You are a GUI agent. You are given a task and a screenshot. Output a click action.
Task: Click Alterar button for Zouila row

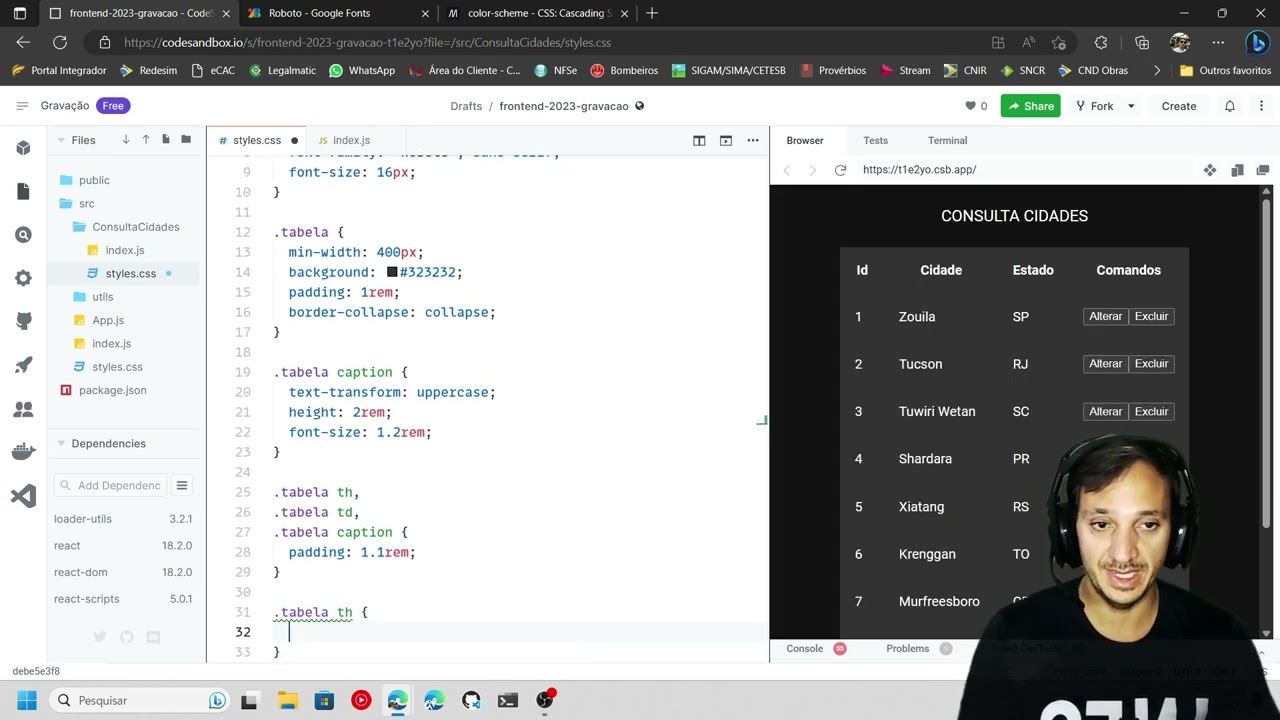1105,316
